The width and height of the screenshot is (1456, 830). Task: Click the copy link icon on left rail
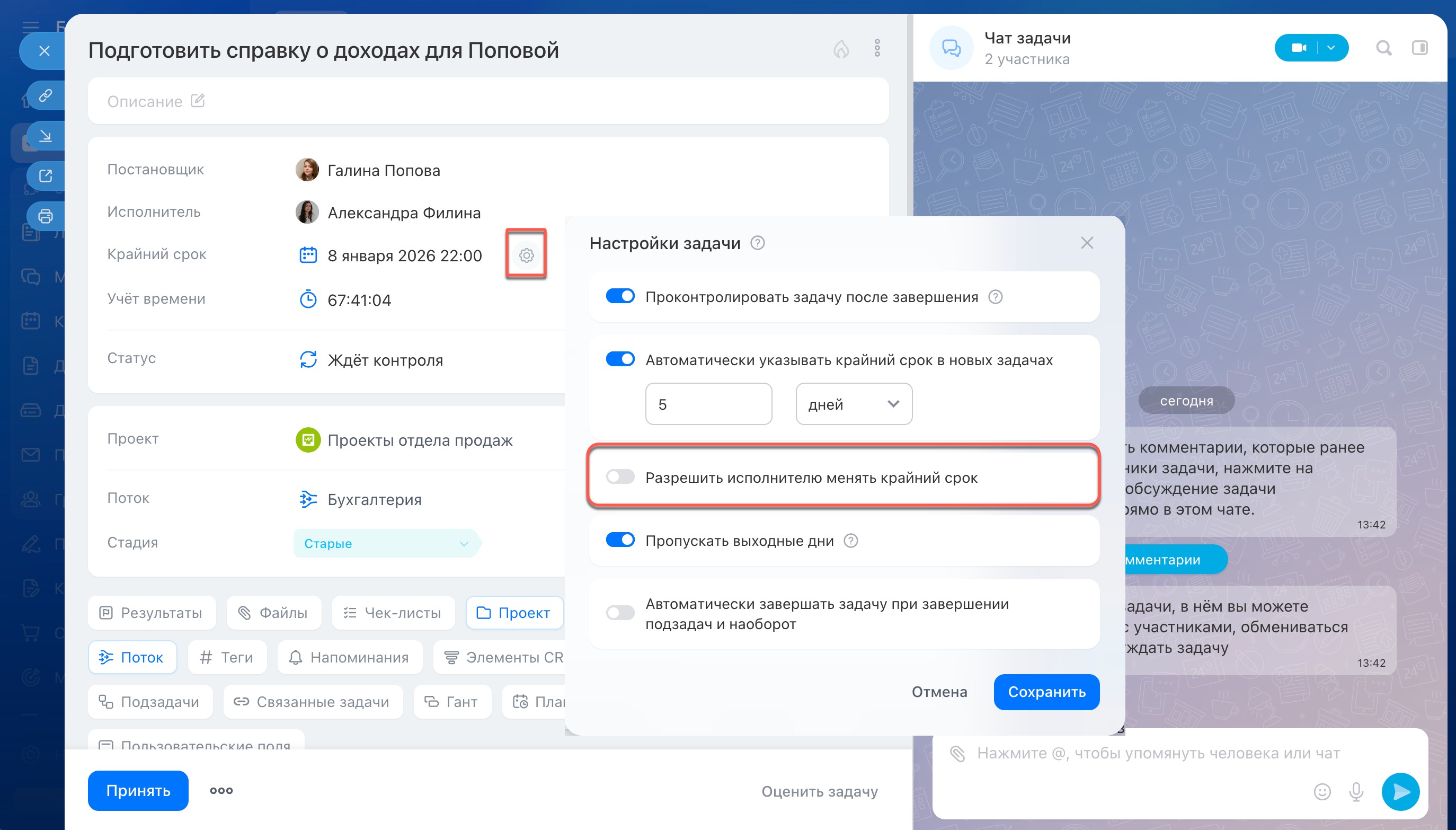click(x=46, y=95)
